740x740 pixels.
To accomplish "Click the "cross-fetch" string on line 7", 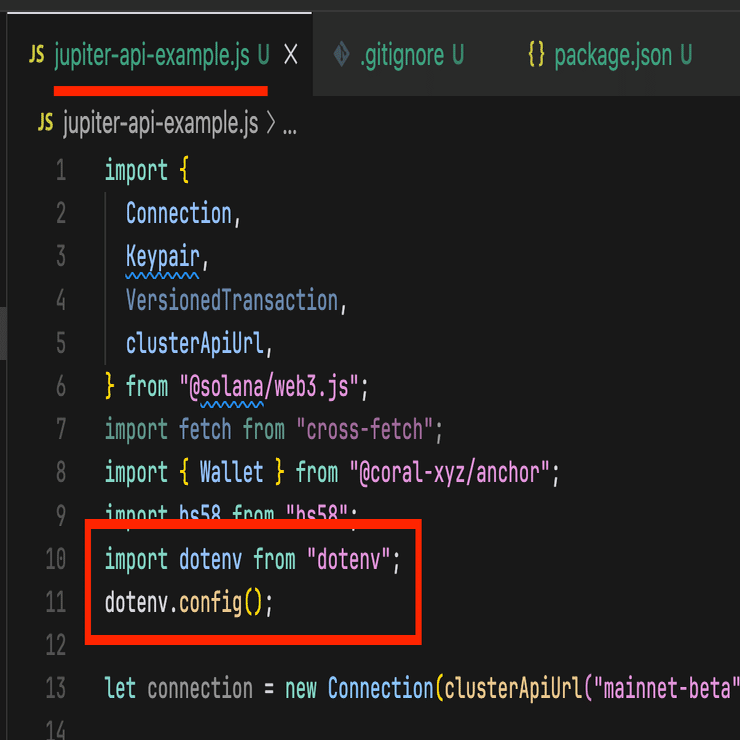I will 364,429.
